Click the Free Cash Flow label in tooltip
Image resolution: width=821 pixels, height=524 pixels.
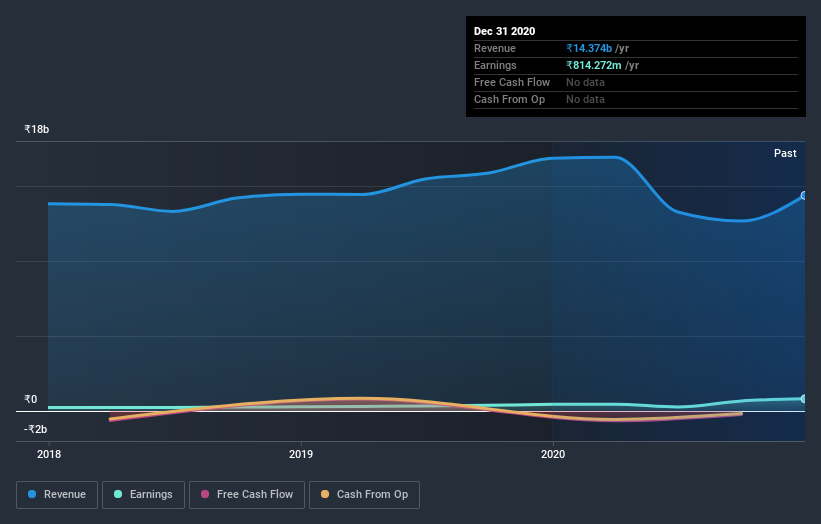point(512,82)
